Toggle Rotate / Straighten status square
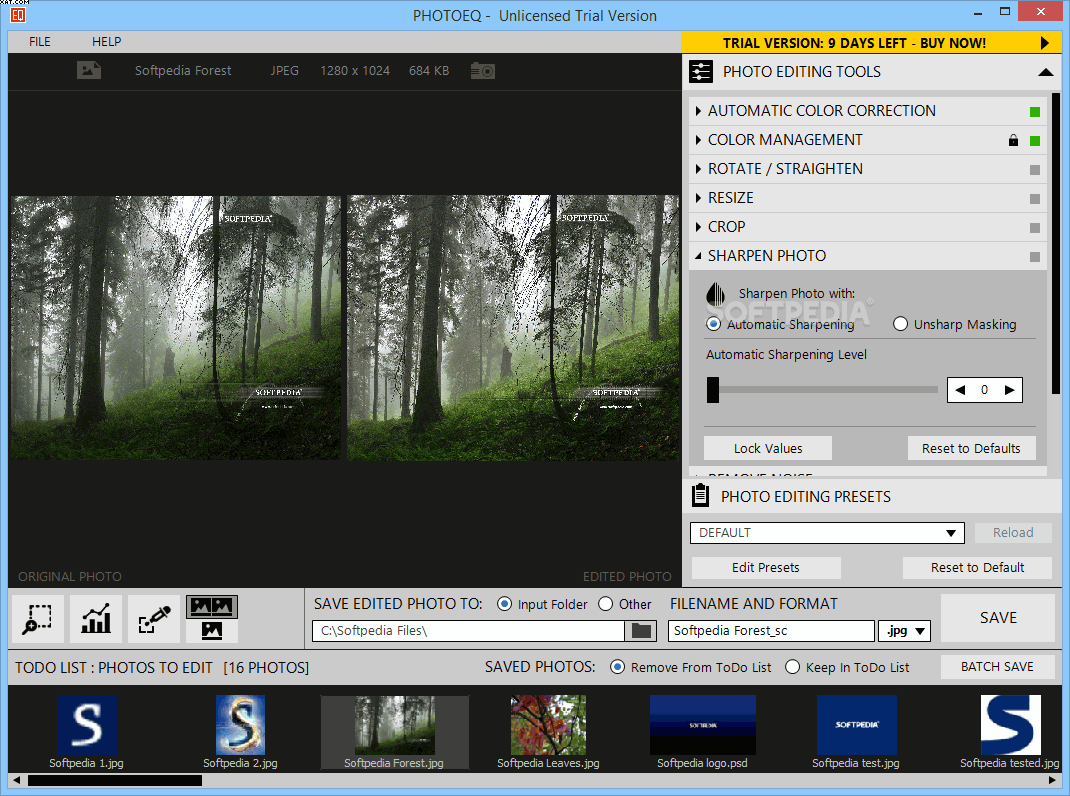The image size is (1070, 796). click(1035, 169)
